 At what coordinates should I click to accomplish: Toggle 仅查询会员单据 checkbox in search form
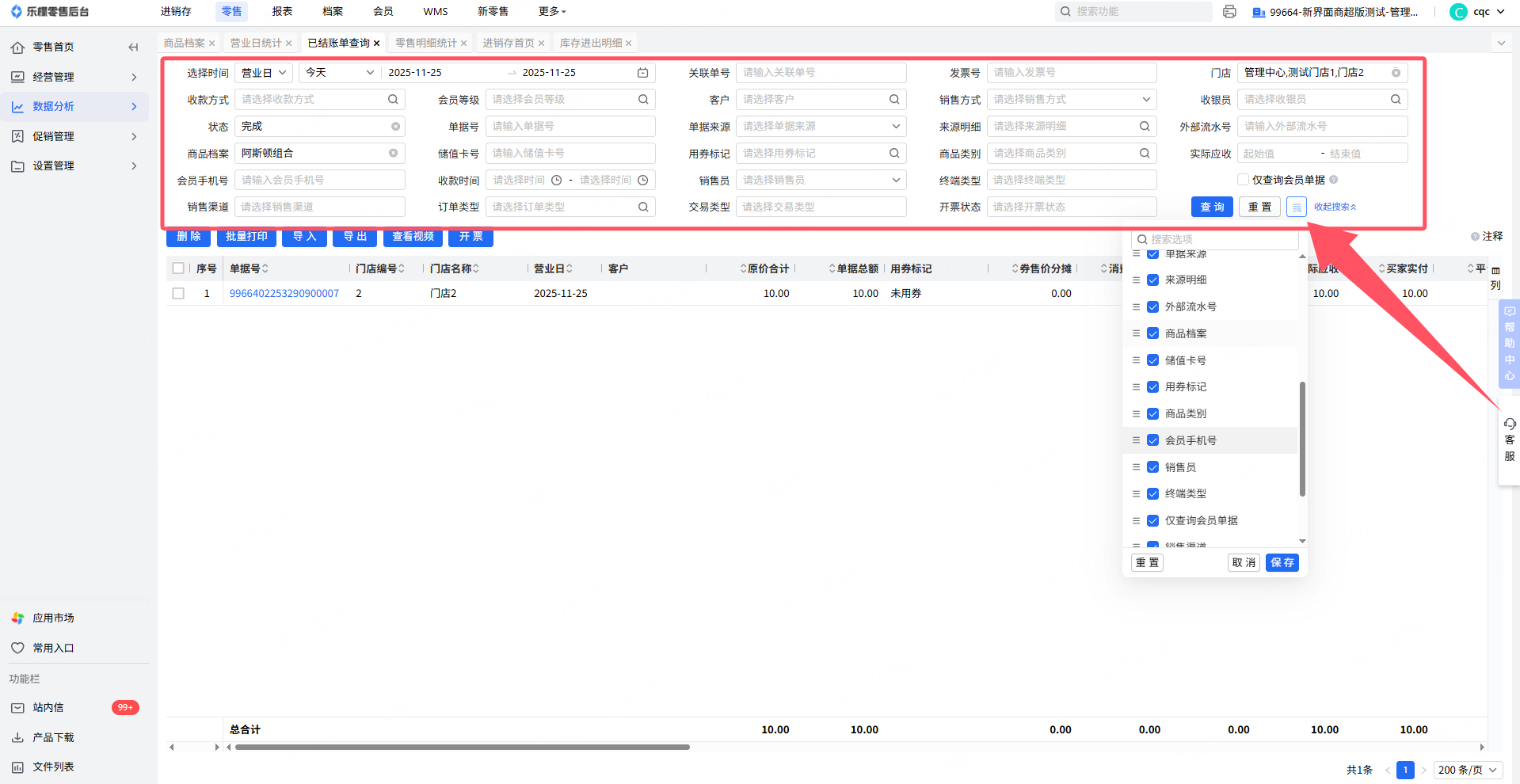[x=1244, y=180]
